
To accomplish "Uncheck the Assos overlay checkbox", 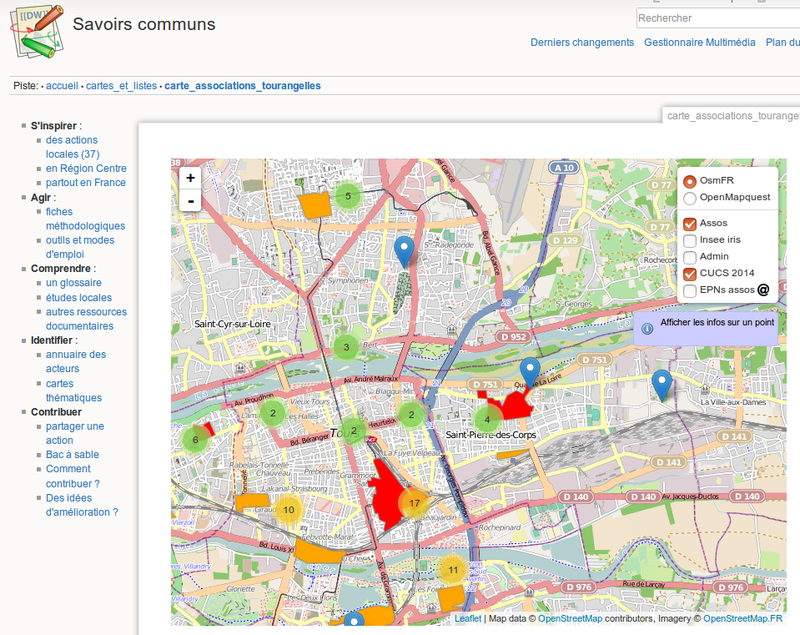I will (x=690, y=224).
